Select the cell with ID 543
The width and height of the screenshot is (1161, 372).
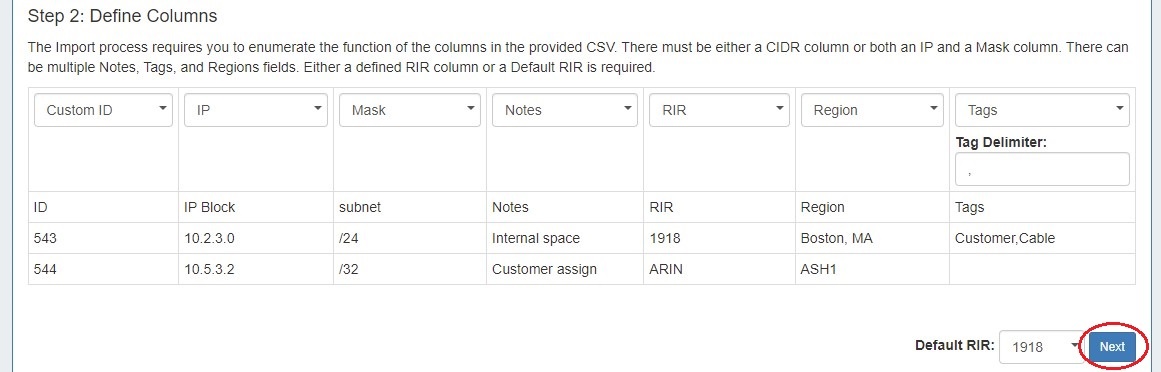coord(104,238)
